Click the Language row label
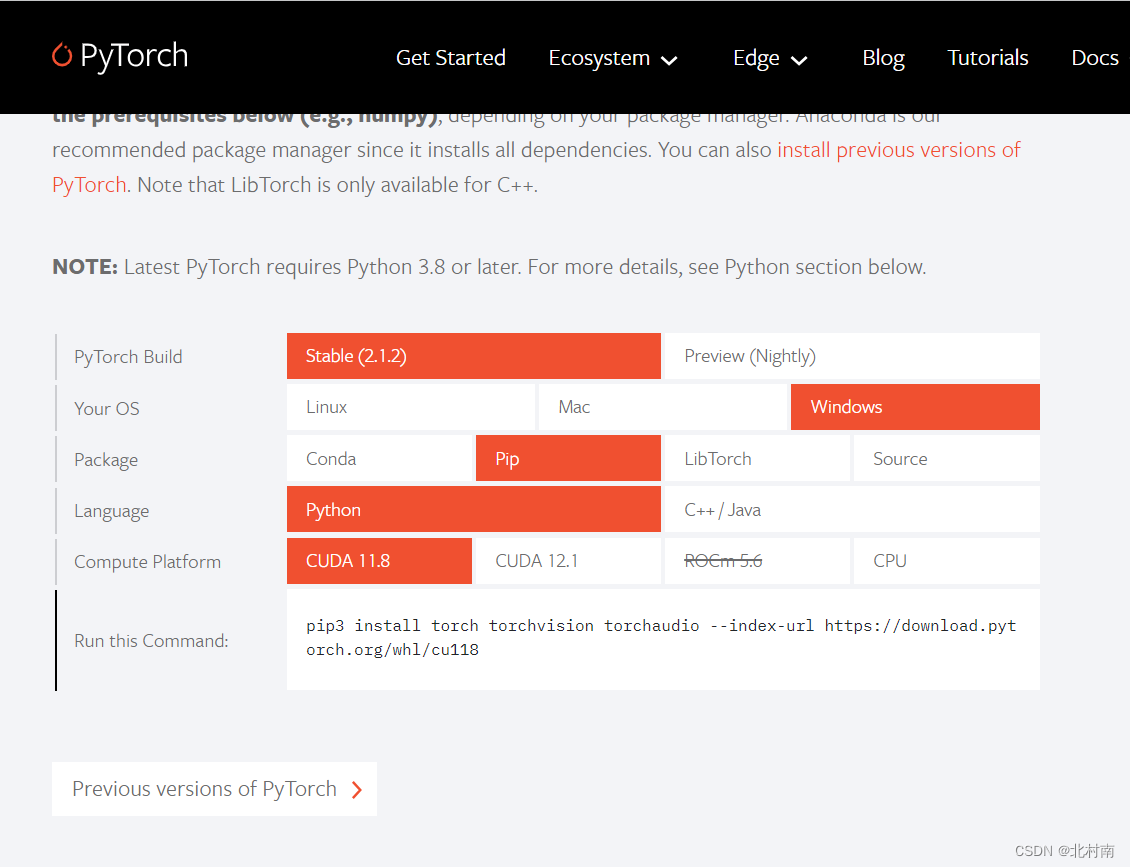Image resolution: width=1130 pixels, height=867 pixels. tap(112, 511)
